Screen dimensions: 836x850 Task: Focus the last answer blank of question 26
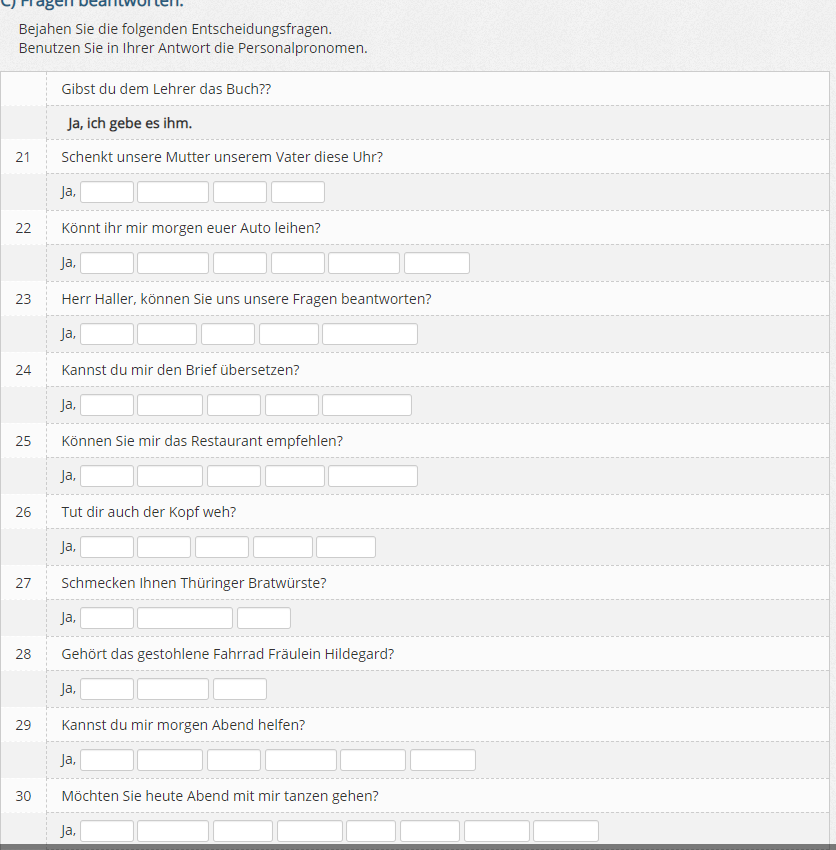click(346, 547)
